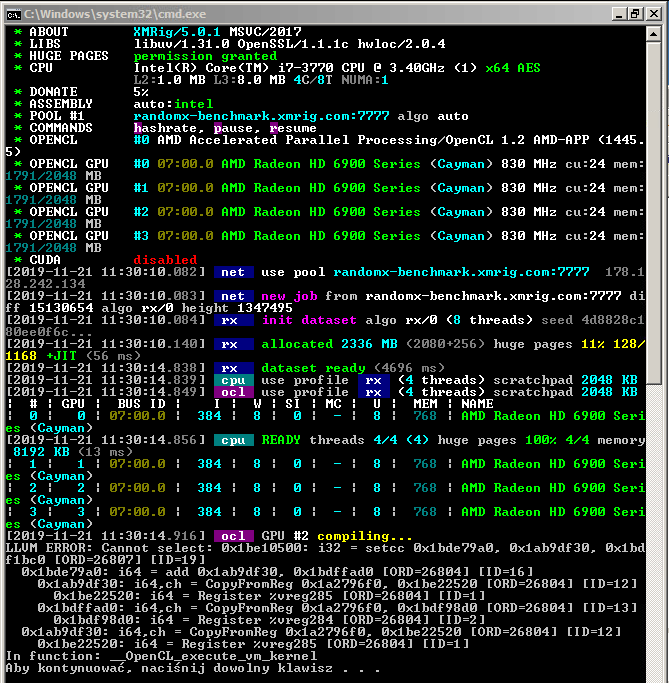Click the 'BUS ID' column header

point(141,404)
